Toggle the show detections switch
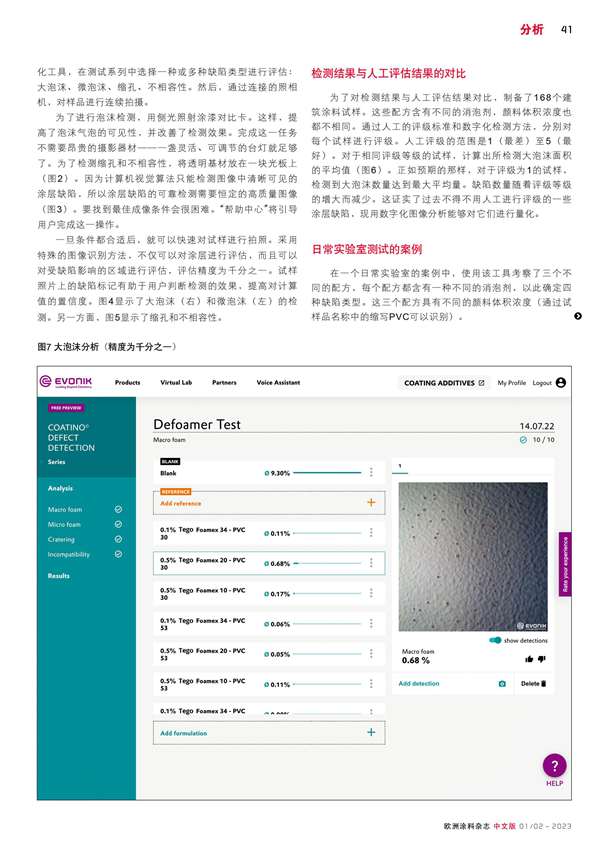 (495, 640)
